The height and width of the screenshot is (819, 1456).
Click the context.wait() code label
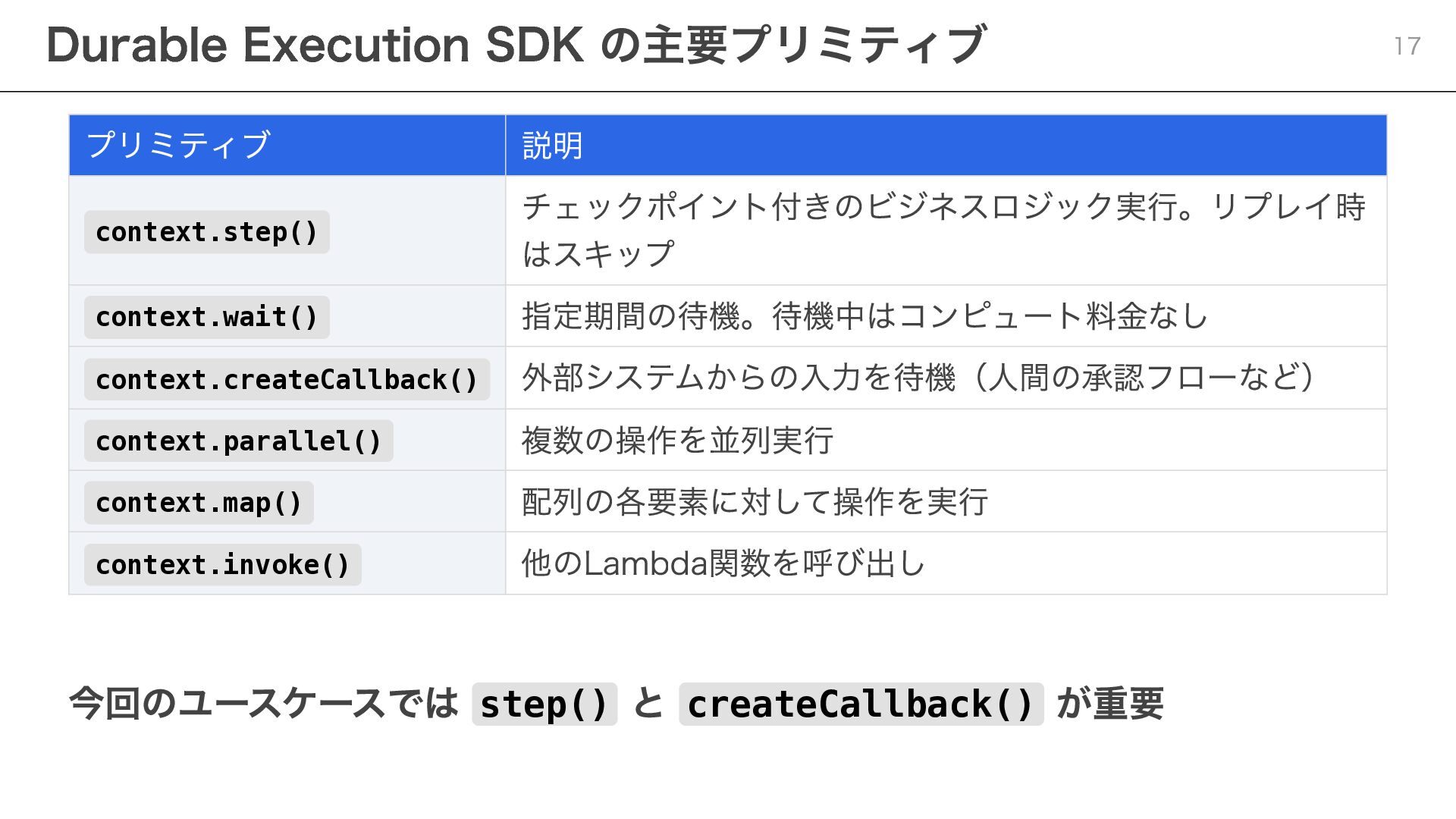pos(206,317)
